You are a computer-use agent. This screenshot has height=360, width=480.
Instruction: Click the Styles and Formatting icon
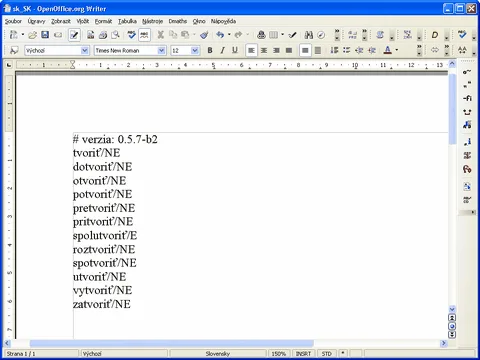[x=14, y=50]
